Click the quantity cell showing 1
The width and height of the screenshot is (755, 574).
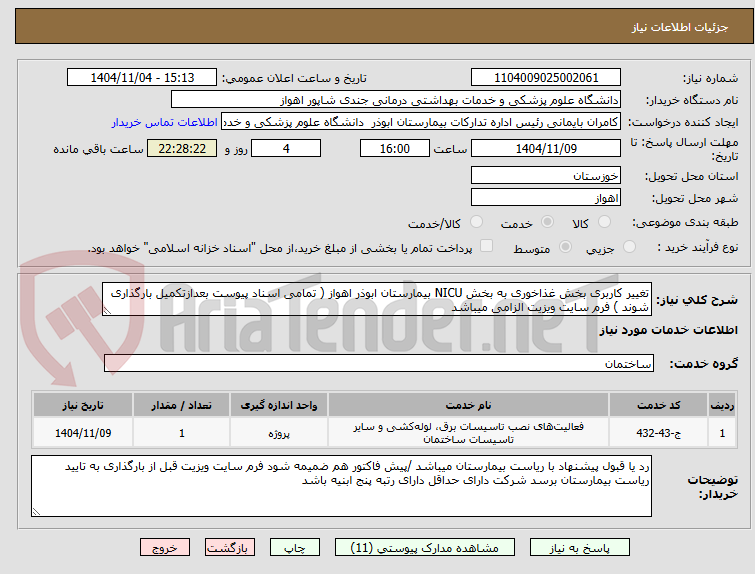(x=182, y=433)
